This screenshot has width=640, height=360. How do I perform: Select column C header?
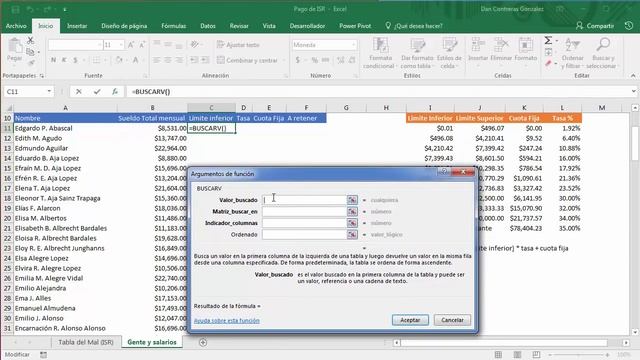click(211, 107)
